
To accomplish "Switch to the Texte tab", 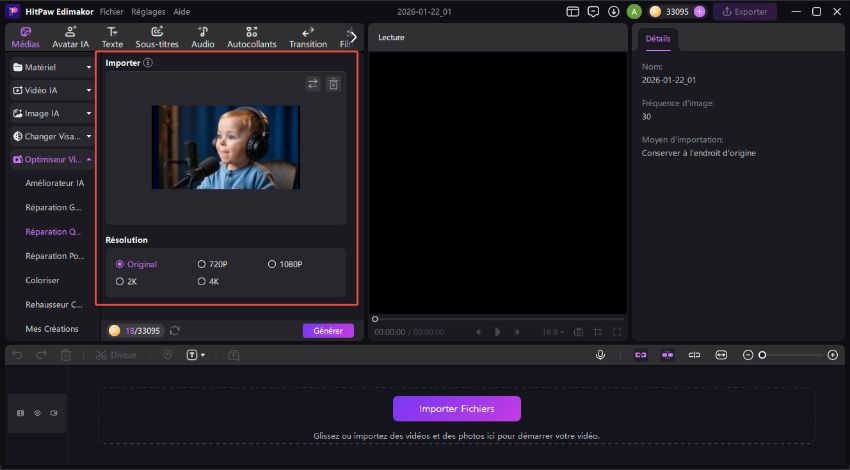I will (x=112, y=37).
